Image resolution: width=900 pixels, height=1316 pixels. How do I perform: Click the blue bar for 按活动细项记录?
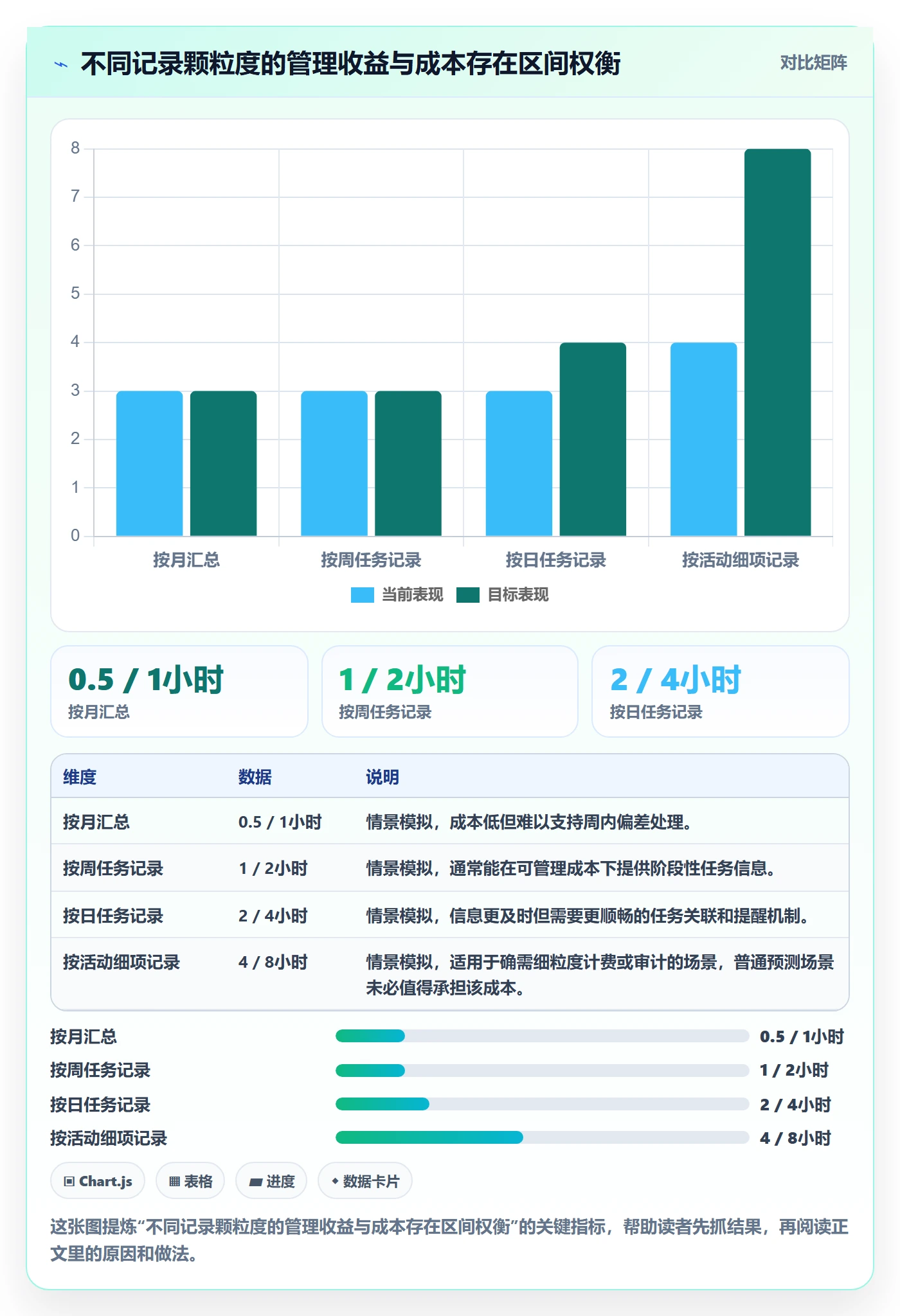coord(704,440)
